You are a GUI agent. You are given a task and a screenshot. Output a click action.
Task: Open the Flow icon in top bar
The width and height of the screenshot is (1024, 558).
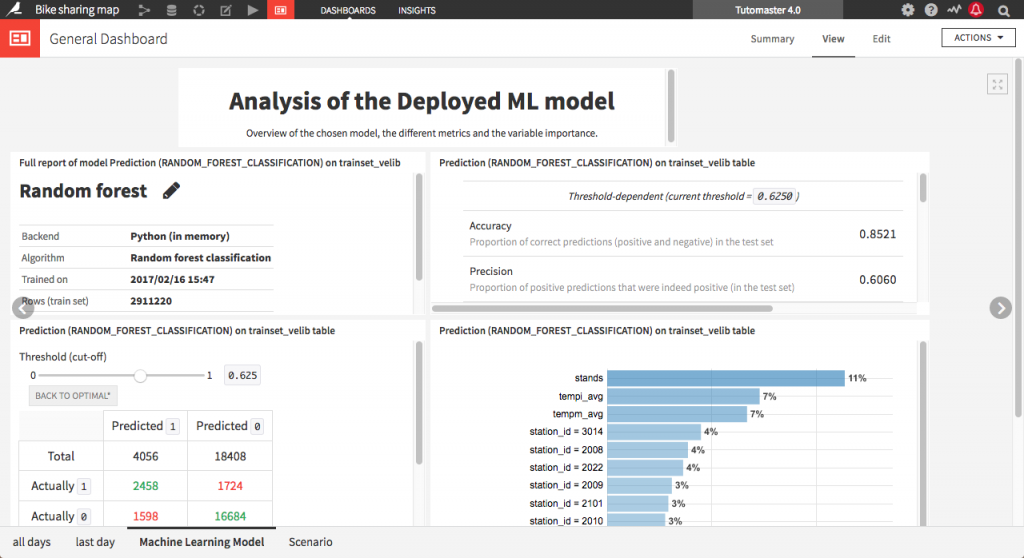145,11
